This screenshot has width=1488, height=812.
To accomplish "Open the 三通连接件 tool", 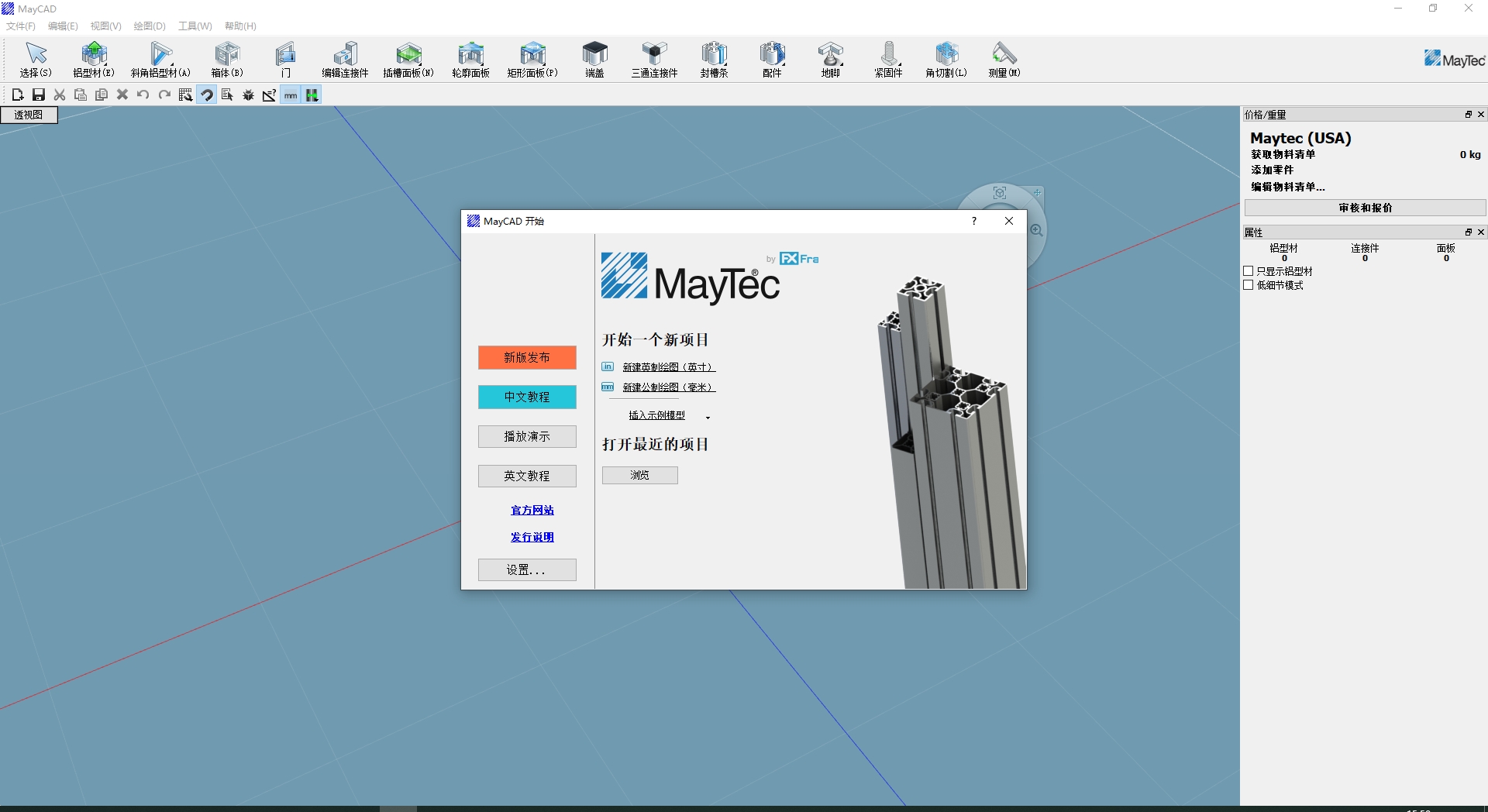I will (x=653, y=59).
